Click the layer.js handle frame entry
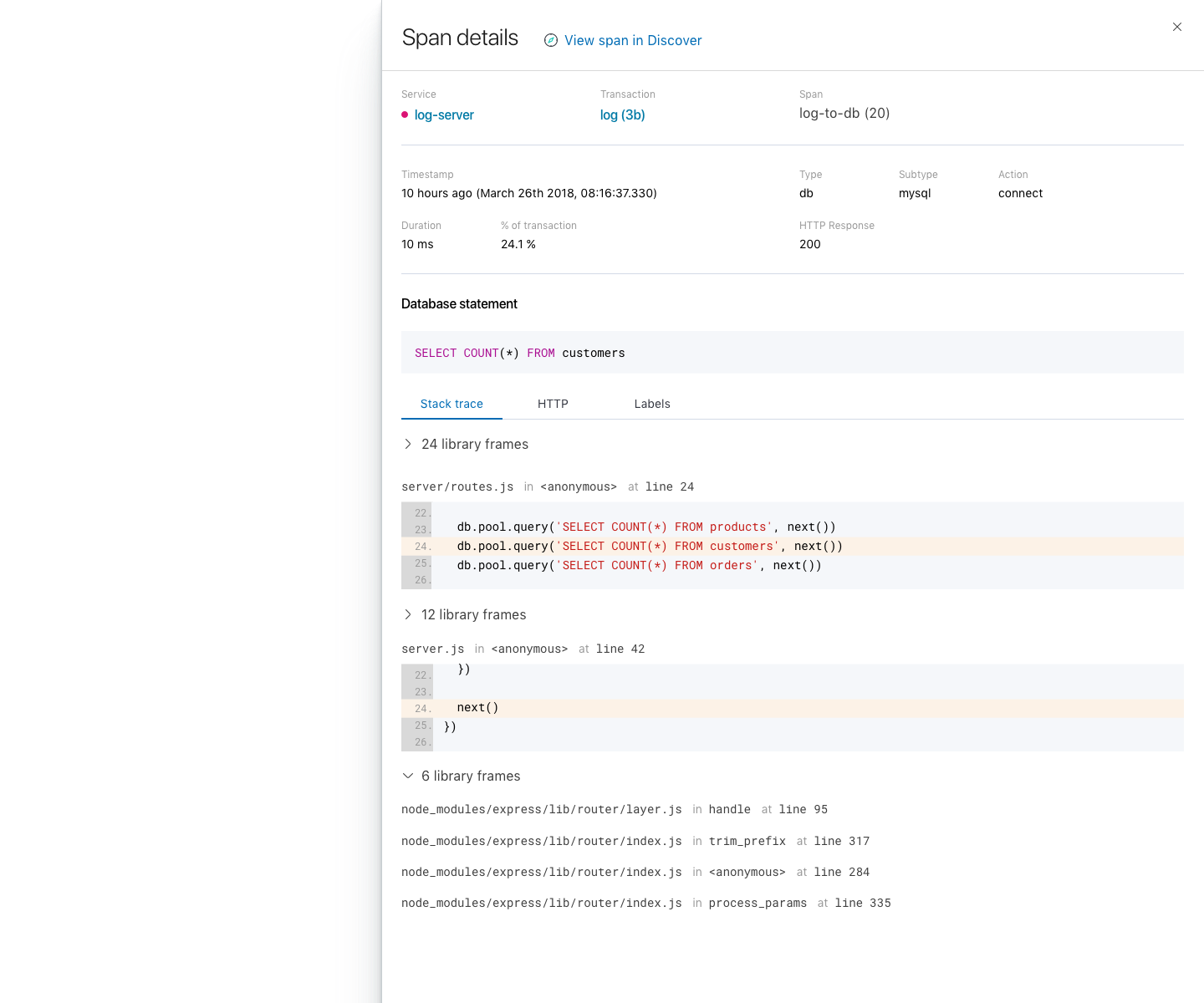Viewport: 1204px width, 1003px height. [615, 809]
